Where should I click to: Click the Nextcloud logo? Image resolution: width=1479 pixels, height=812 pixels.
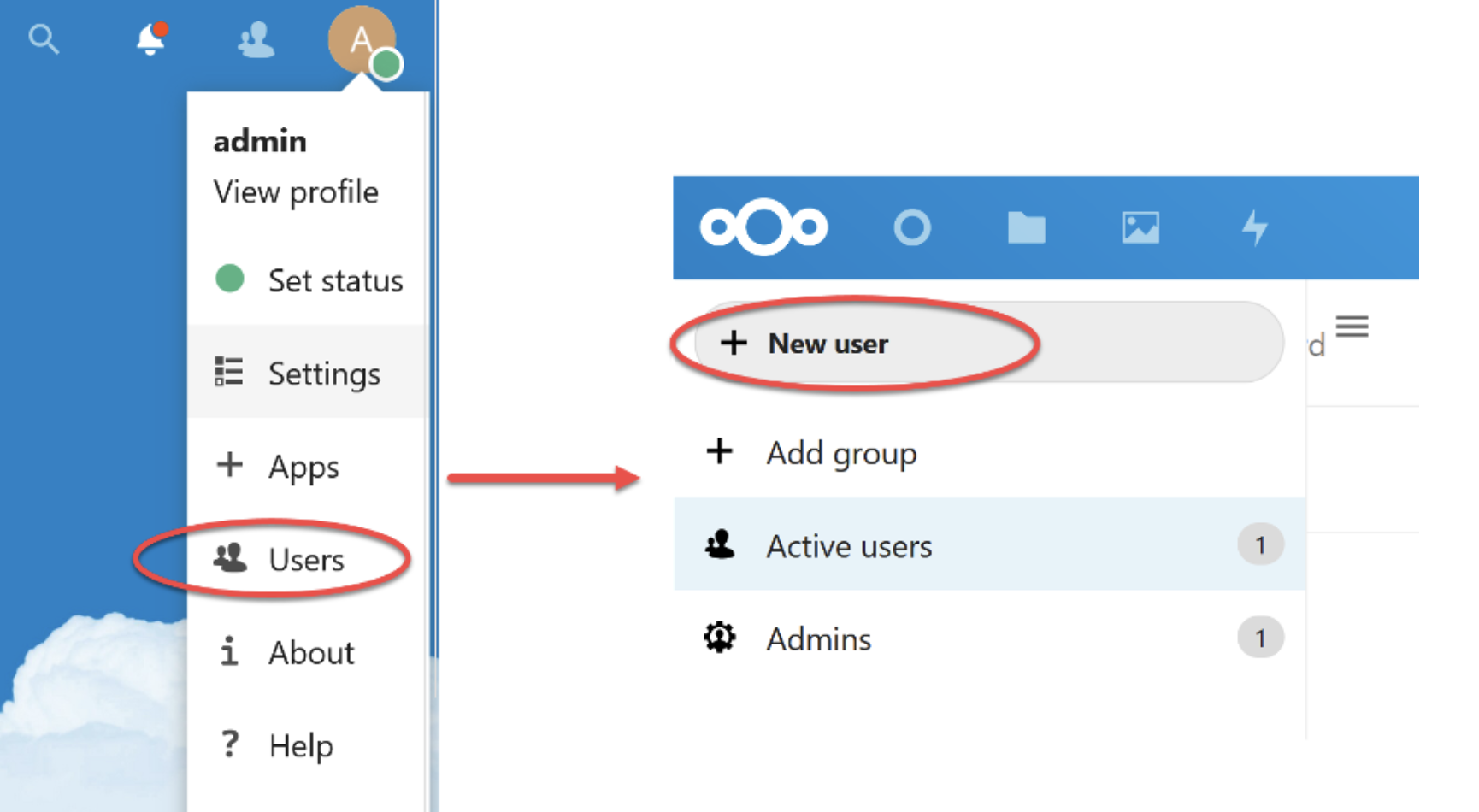763,227
